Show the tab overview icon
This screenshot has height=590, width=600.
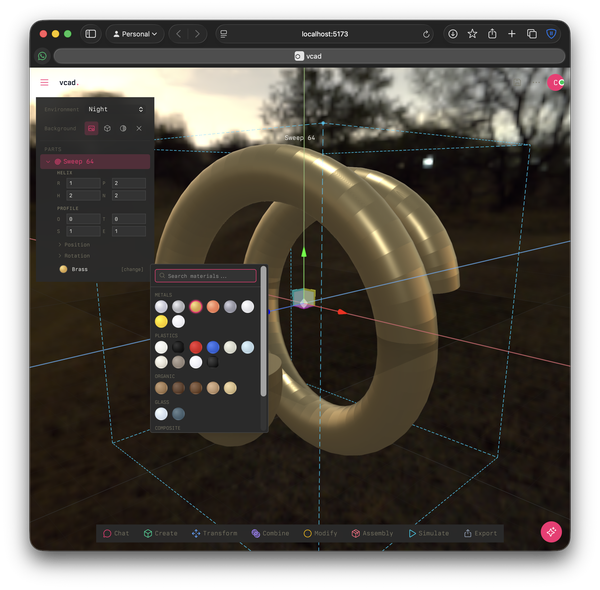point(532,34)
